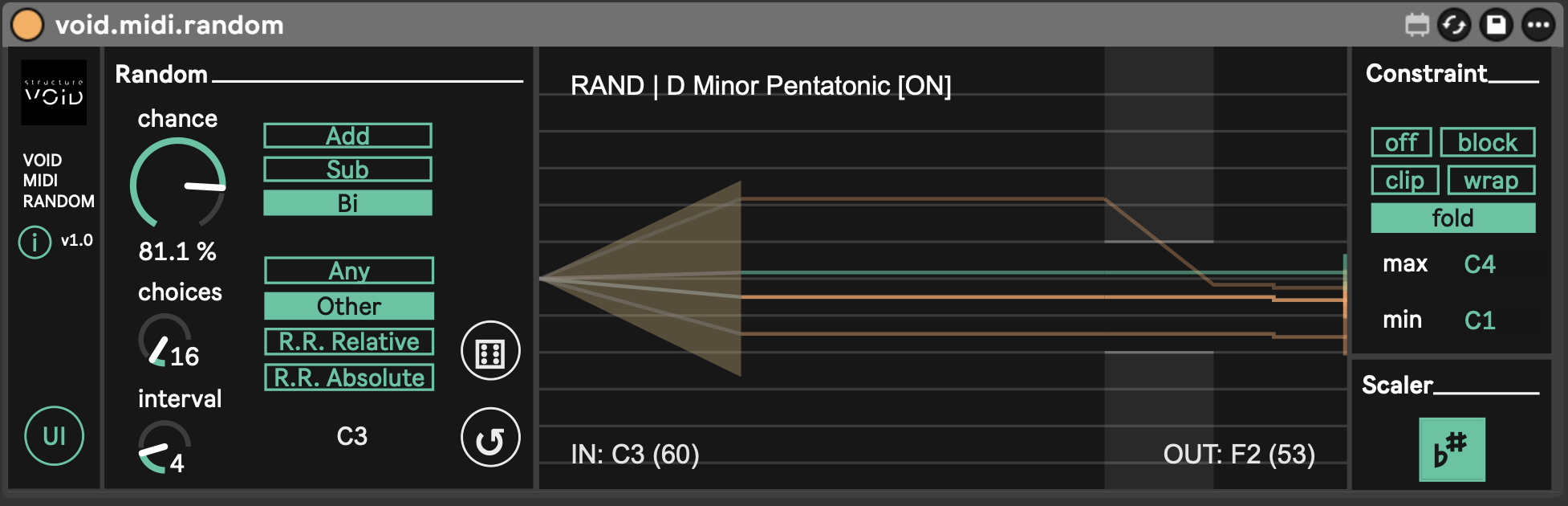Change the C3 root note value
1568x506 pixels.
351,436
